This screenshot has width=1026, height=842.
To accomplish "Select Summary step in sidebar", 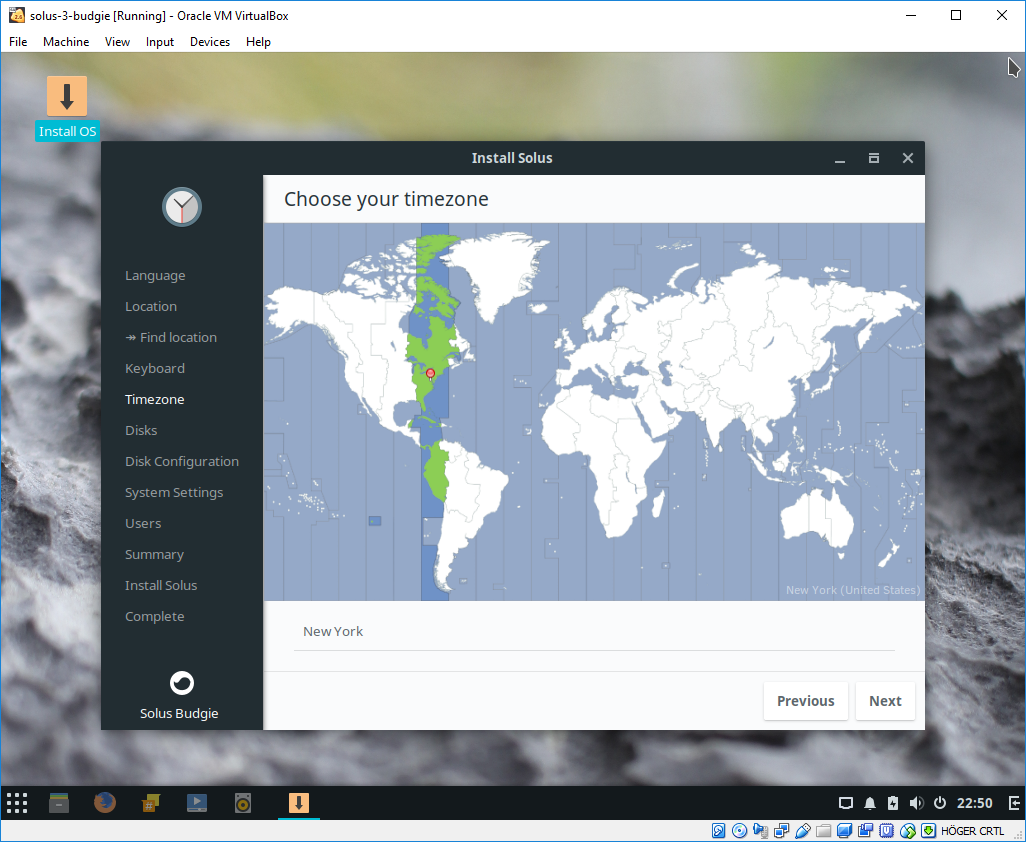I will (x=154, y=554).
